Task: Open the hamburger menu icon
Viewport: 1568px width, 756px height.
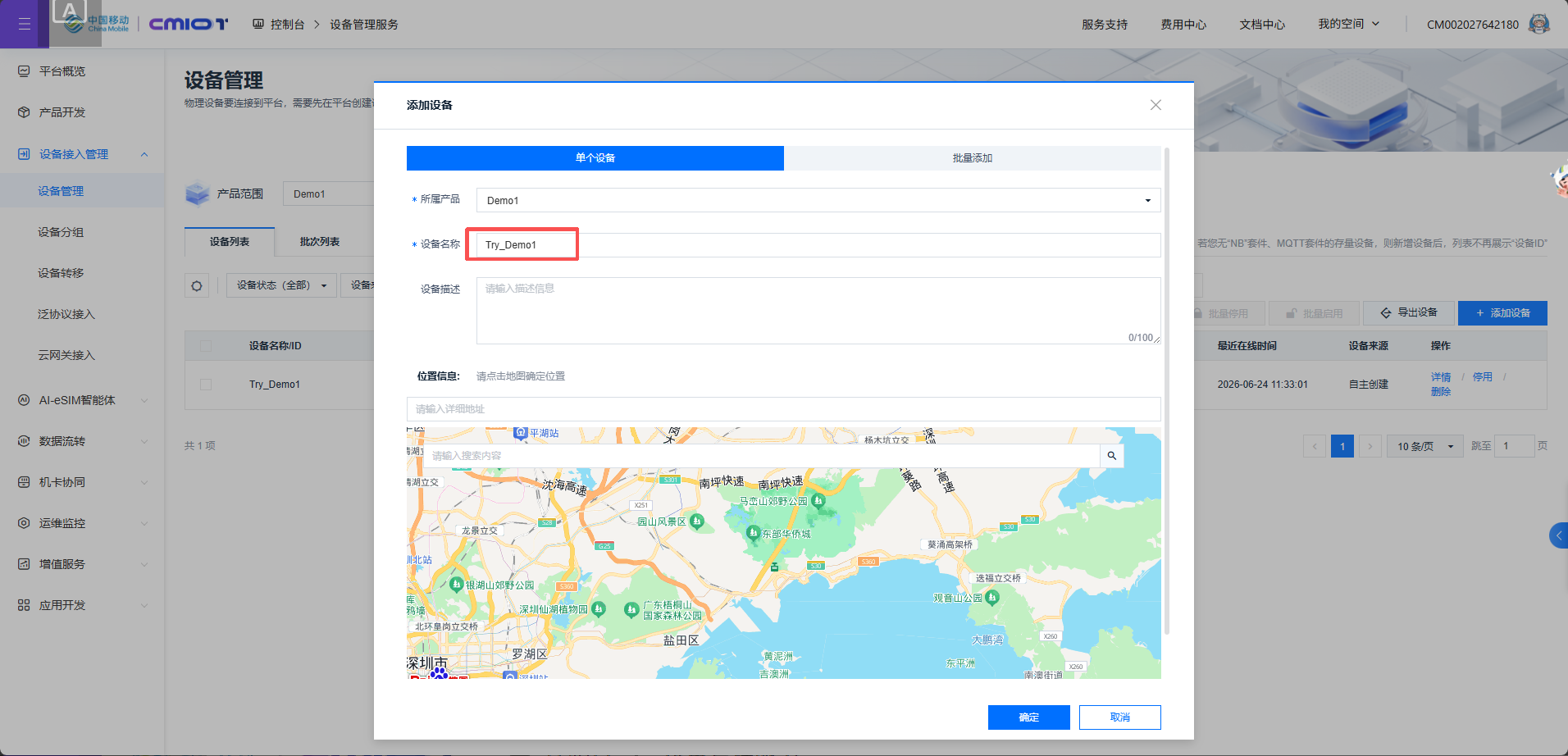Action: coord(25,24)
